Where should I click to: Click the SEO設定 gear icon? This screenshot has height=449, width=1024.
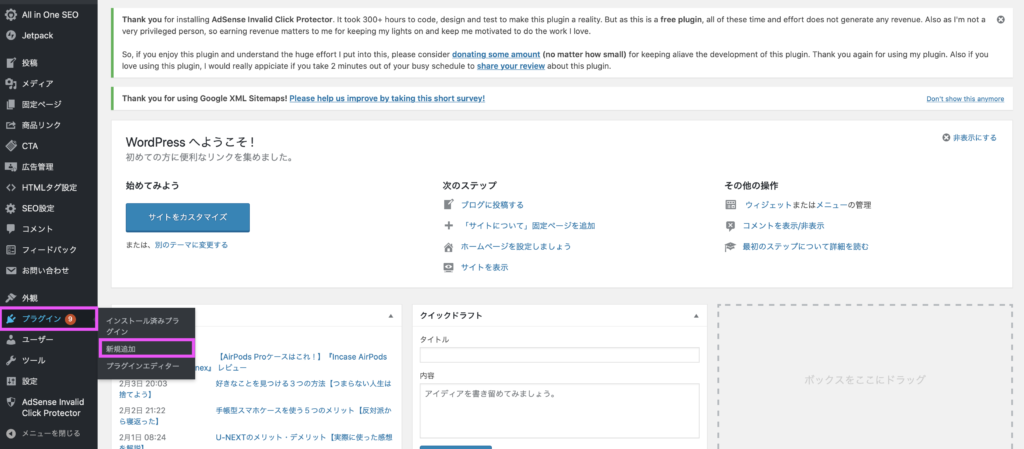pyautogui.click(x=10, y=209)
